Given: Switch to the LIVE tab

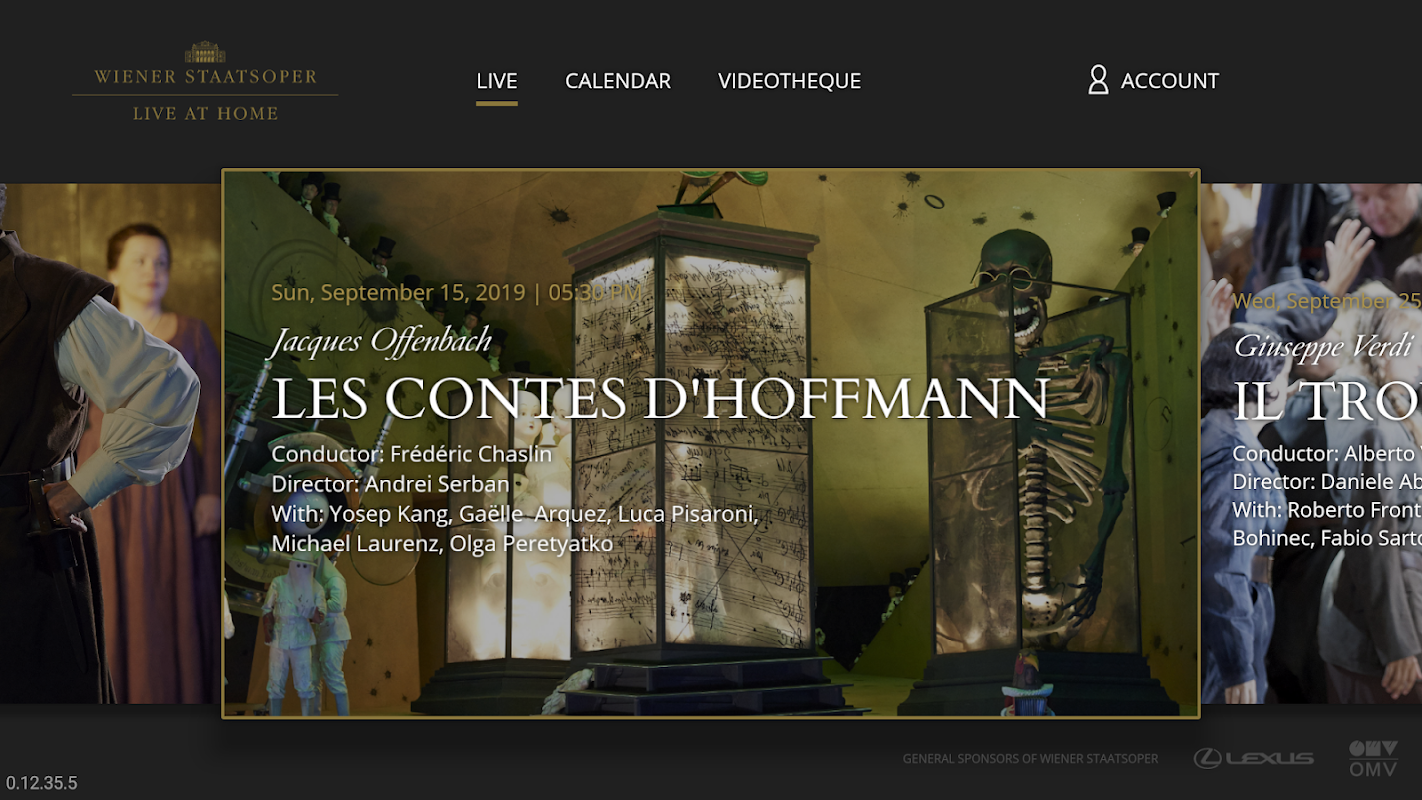Looking at the screenshot, I should [x=496, y=81].
